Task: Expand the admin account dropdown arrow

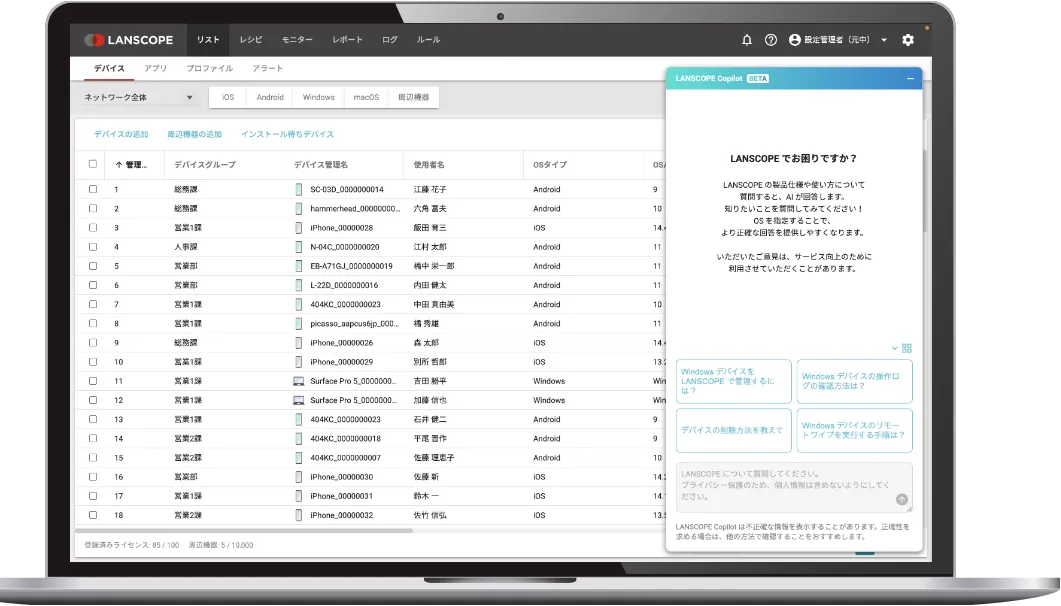Action: point(882,40)
